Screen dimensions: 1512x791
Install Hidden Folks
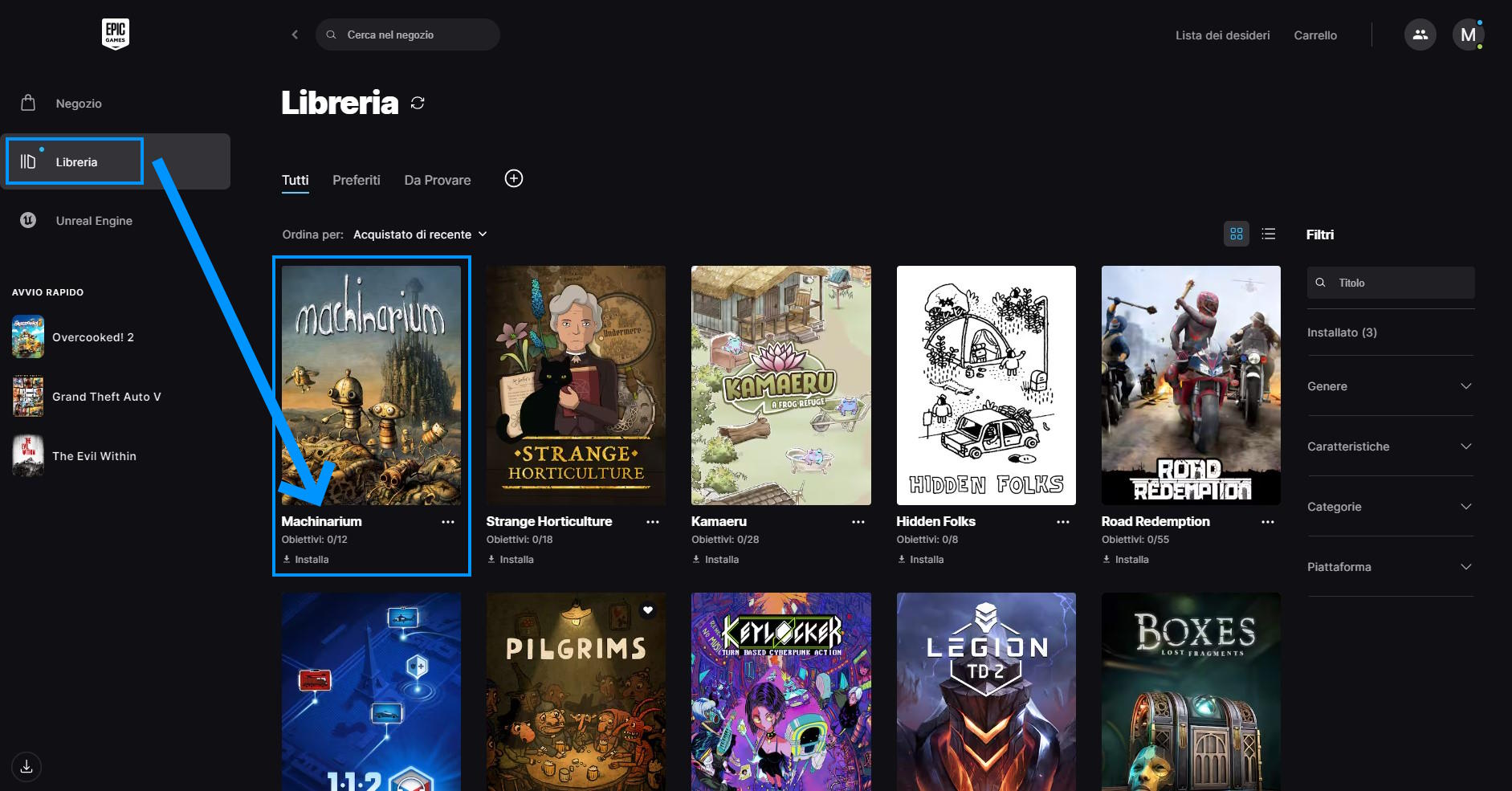tap(920, 560)
